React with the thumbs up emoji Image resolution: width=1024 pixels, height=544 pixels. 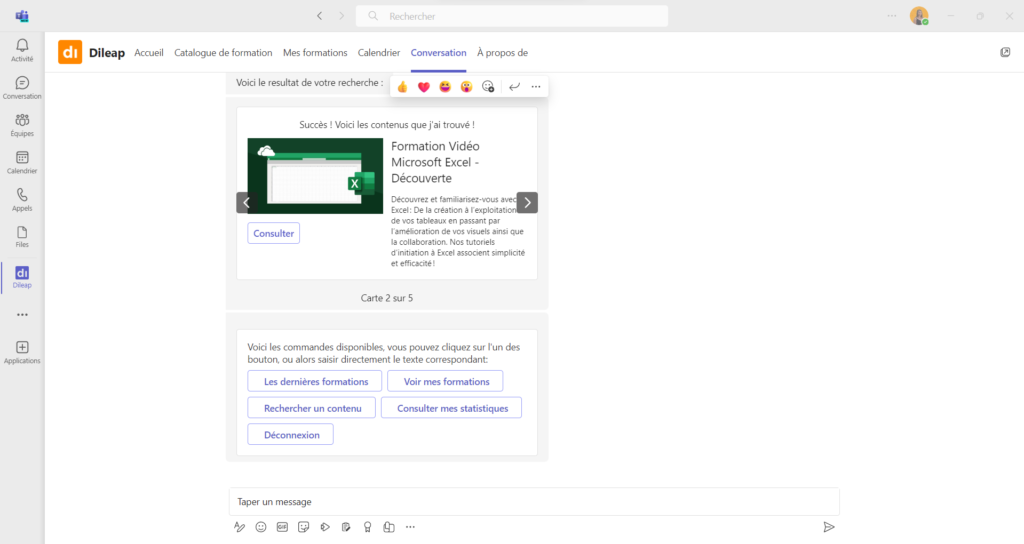402,87
